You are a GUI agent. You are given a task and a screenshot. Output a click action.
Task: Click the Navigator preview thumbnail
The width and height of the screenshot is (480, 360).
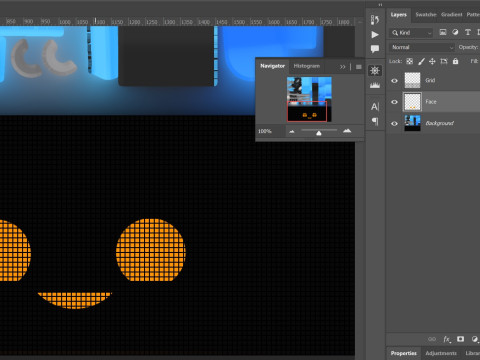coord(309,99)
